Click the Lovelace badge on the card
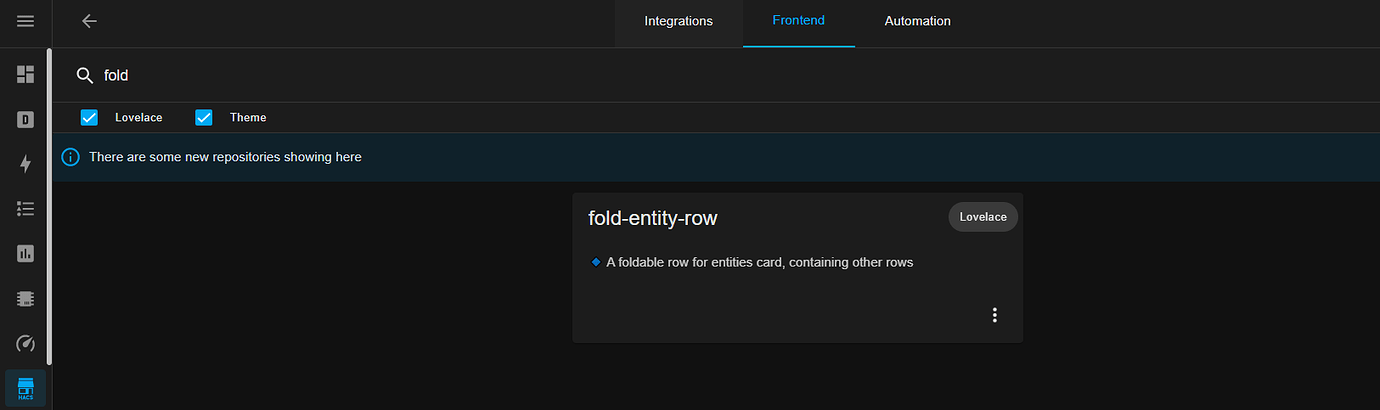This screenshot has height=410, width=1380. pyautogui.click(x=983, y=217)
